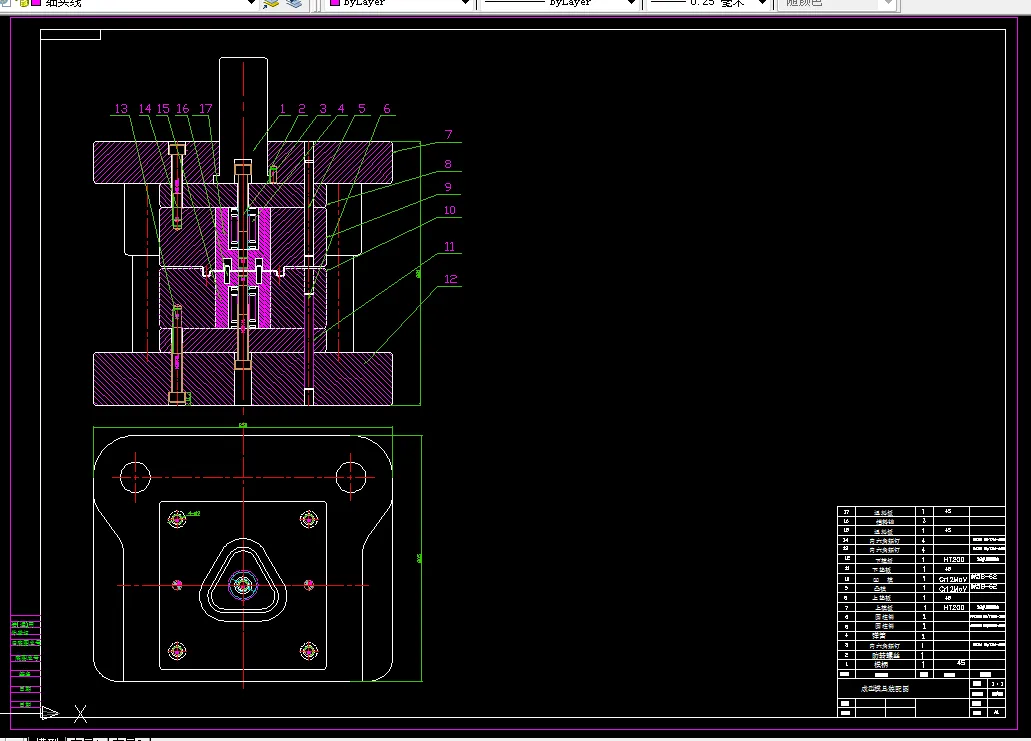Select the ByLayer linetype line preview

point(514,2)
